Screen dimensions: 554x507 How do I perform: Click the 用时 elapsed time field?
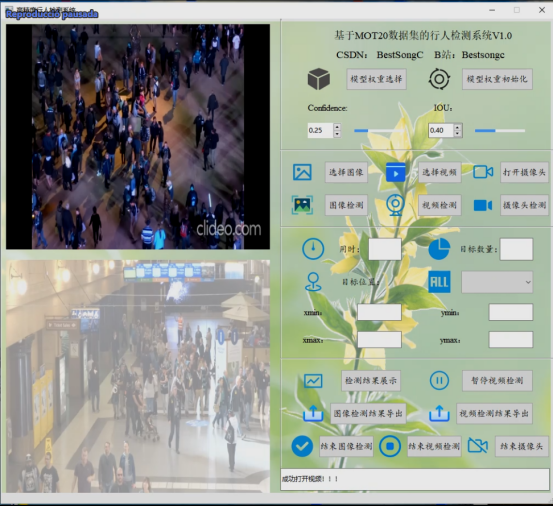click(385, 249)
